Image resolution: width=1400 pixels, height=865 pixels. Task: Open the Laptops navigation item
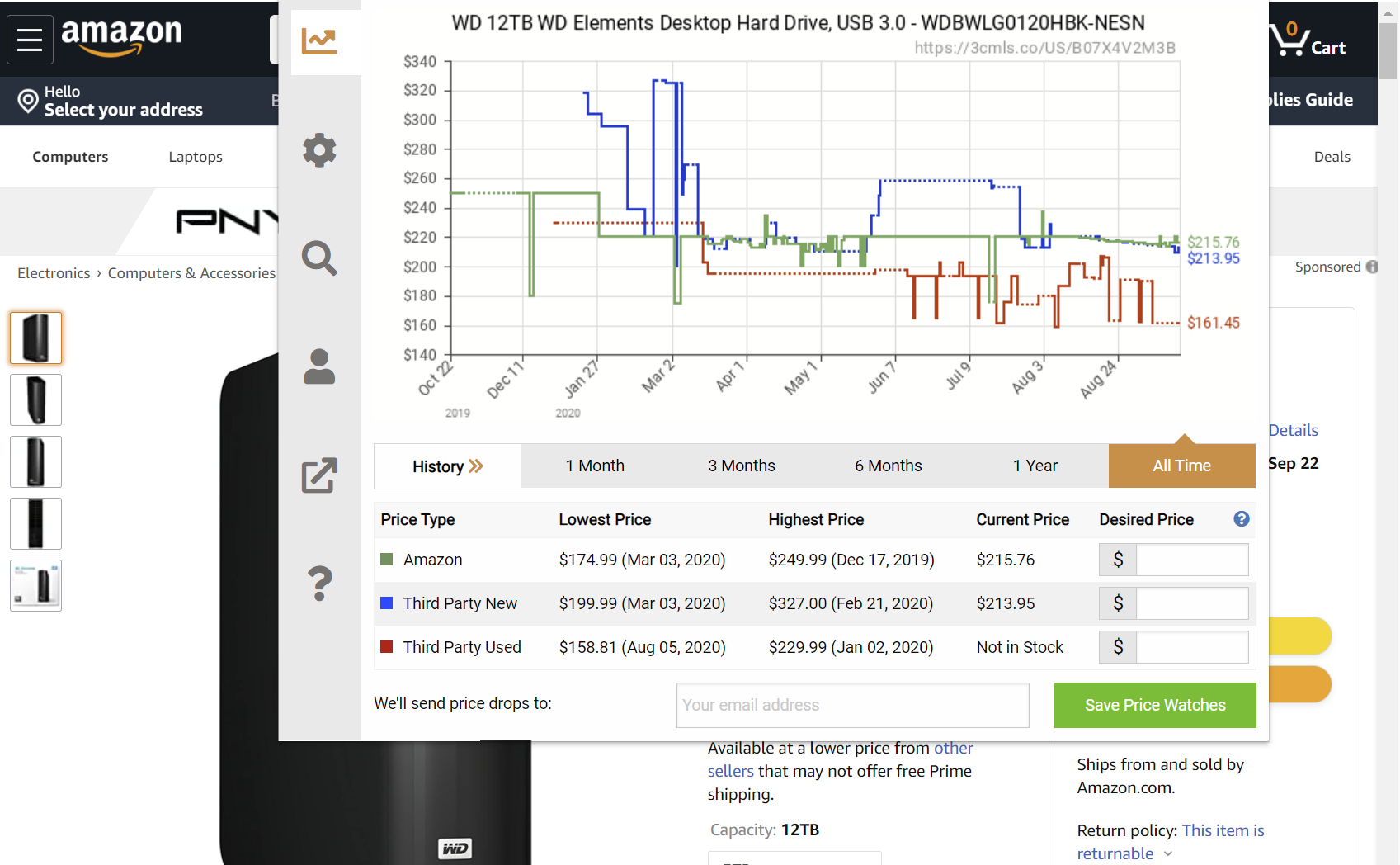pyautogui.click(x=196, y=157)
